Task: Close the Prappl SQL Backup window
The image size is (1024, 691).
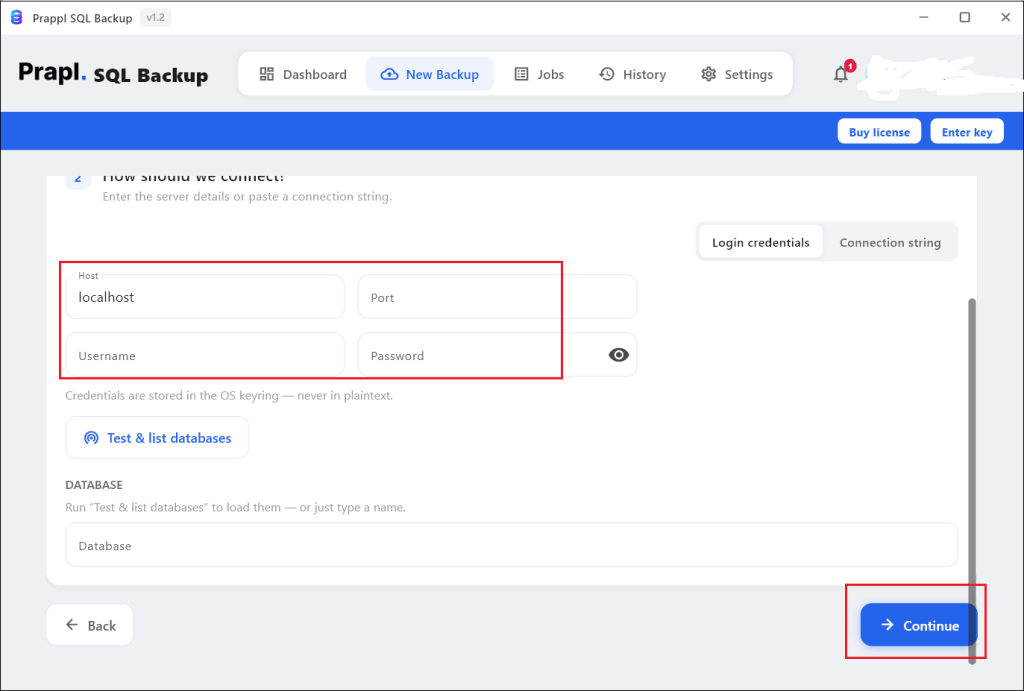Action: point(1006,18)
